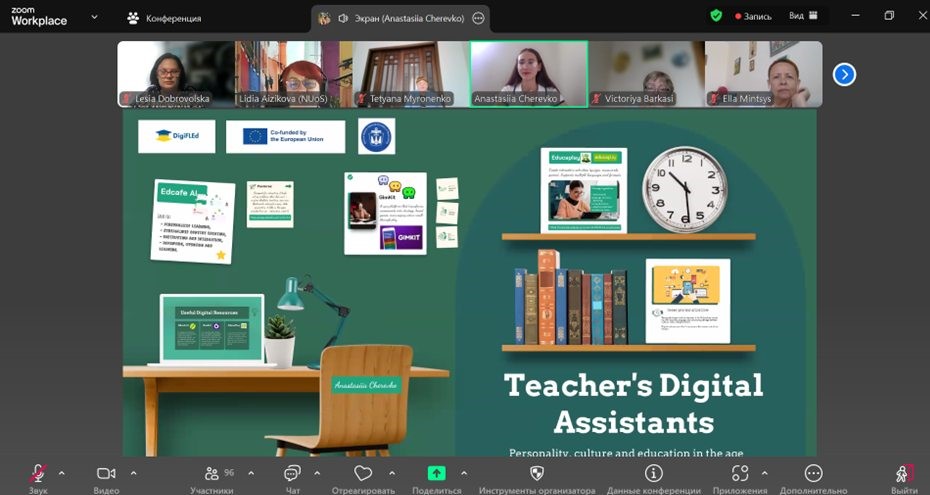Expand video options arrow next to Видео
Viewport: 930px width, 495px height.
pos(133,473)
